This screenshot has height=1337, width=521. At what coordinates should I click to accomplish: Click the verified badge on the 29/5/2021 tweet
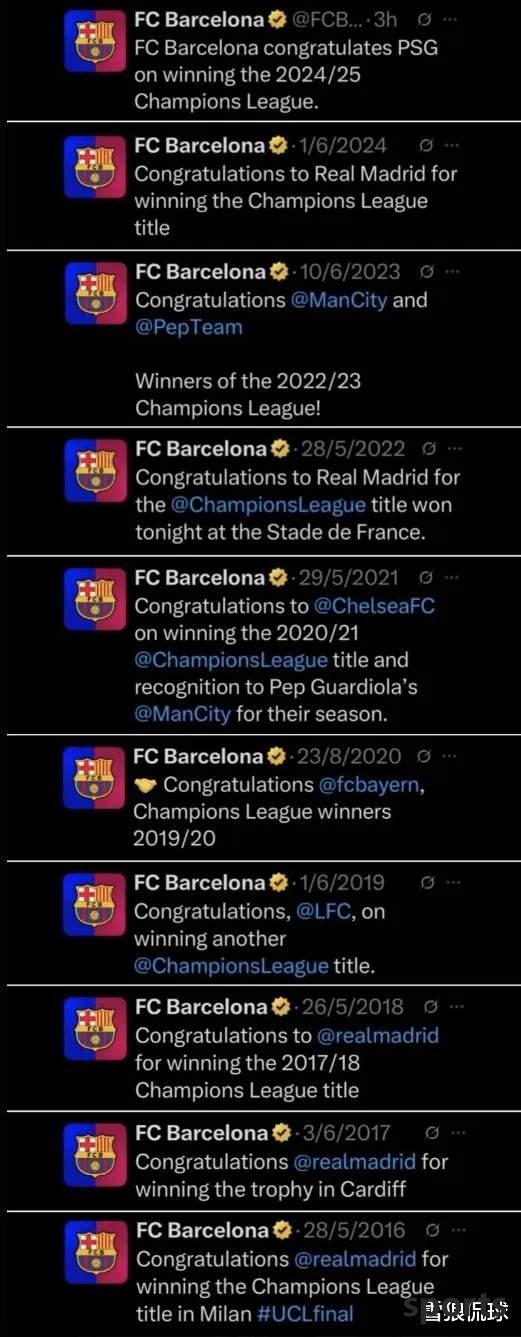[x=279, y=578]
